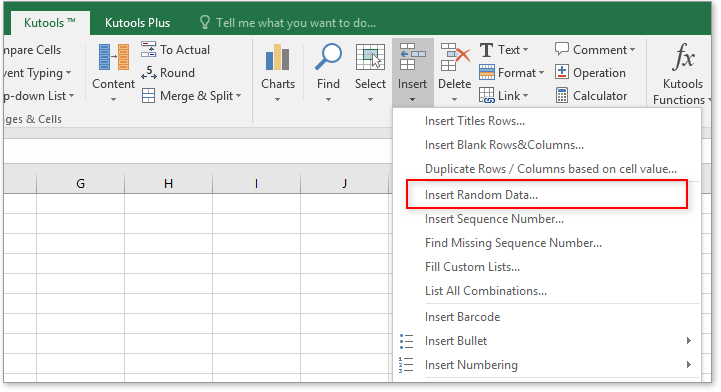Choose Insert Titles Rows menu item
721x392 pixels.
(x=547, y=121)
